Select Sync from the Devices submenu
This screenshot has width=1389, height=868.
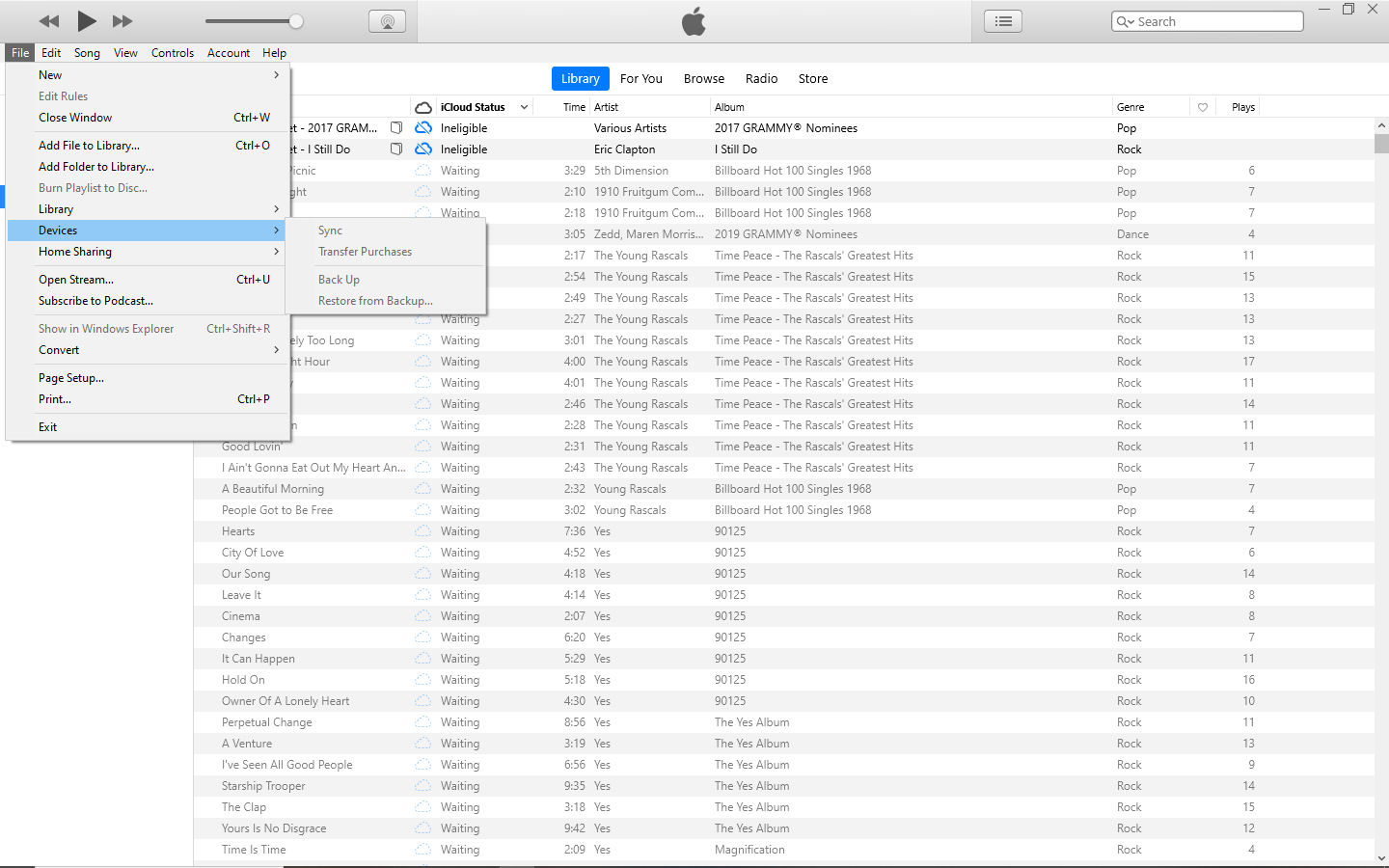point(330,231)
